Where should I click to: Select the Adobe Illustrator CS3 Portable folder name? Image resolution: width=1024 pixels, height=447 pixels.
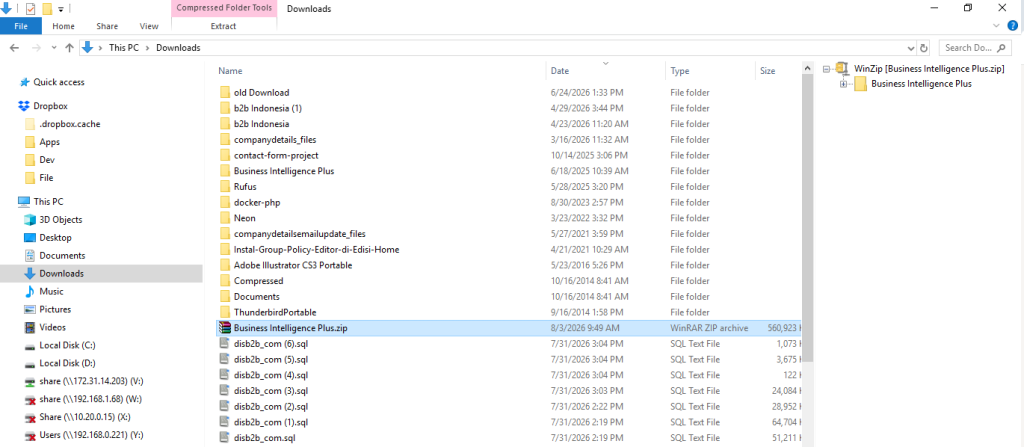click(293, 265)
